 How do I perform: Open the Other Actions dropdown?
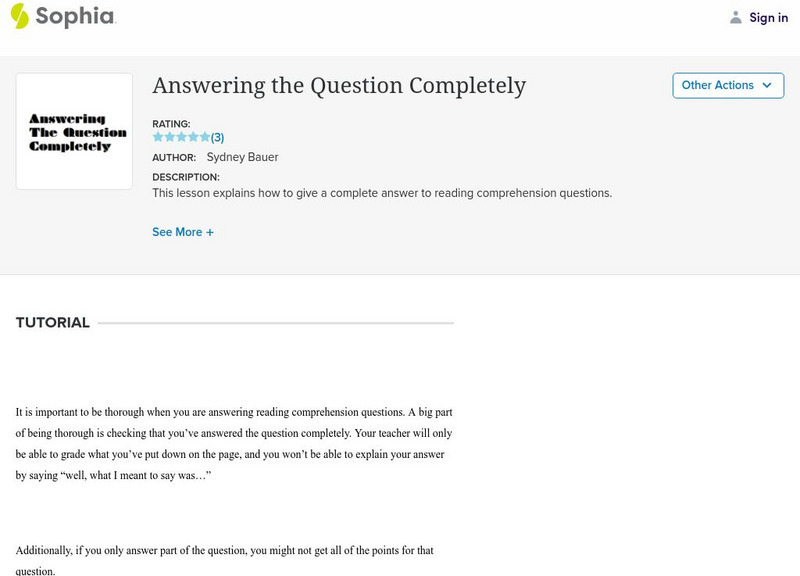pyautogui.click(x=717, y=85)
